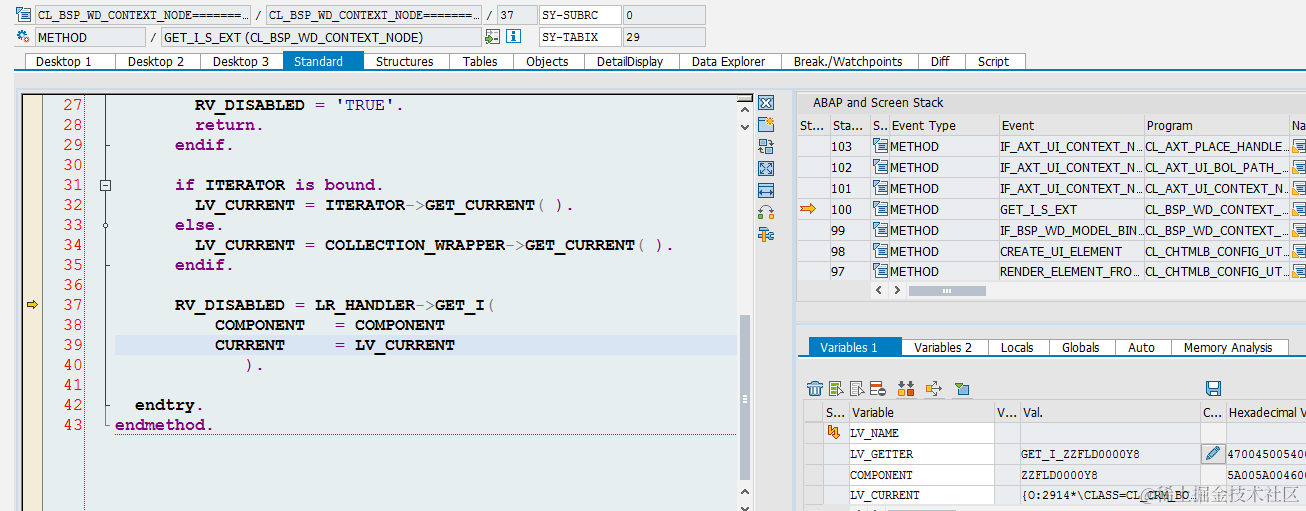Click the value GET_I_ZZFLD0000Y8
Screen dimensions: 1306x511
point(1079,454)
